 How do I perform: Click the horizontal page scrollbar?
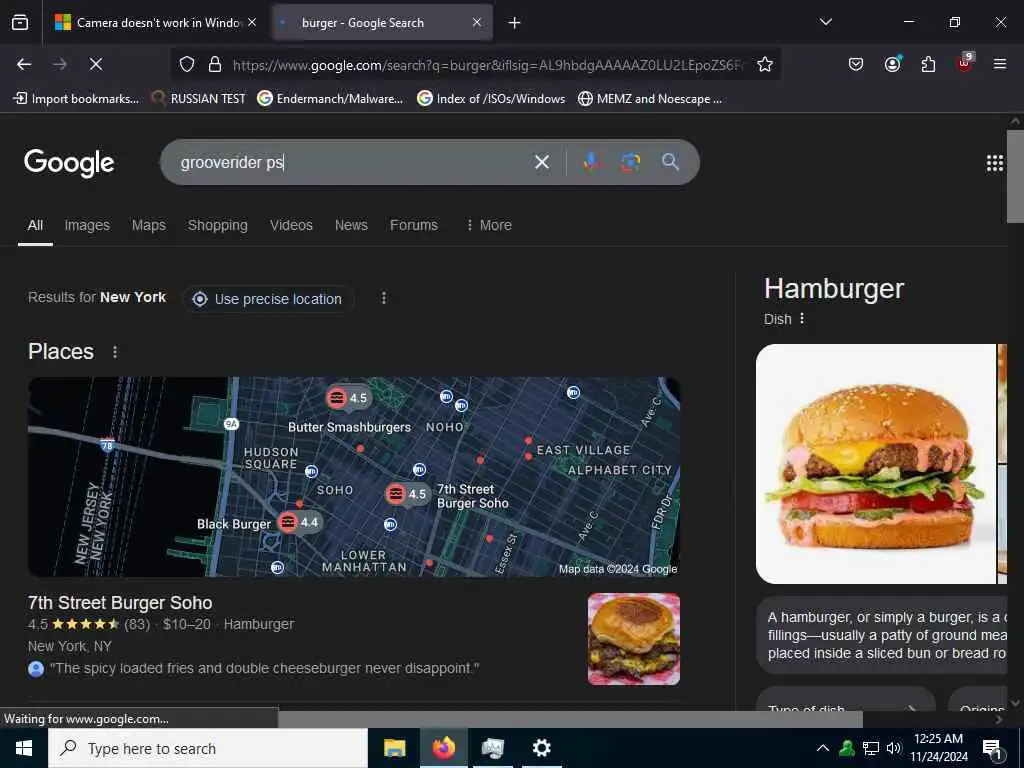[570, 719]
